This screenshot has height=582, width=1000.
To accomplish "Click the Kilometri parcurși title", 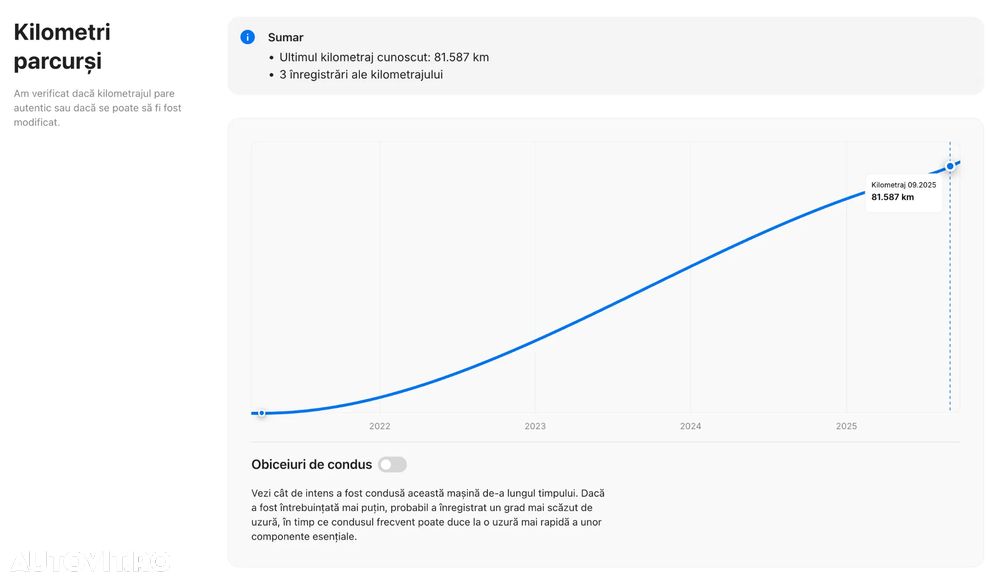I will tap(62, 46).
